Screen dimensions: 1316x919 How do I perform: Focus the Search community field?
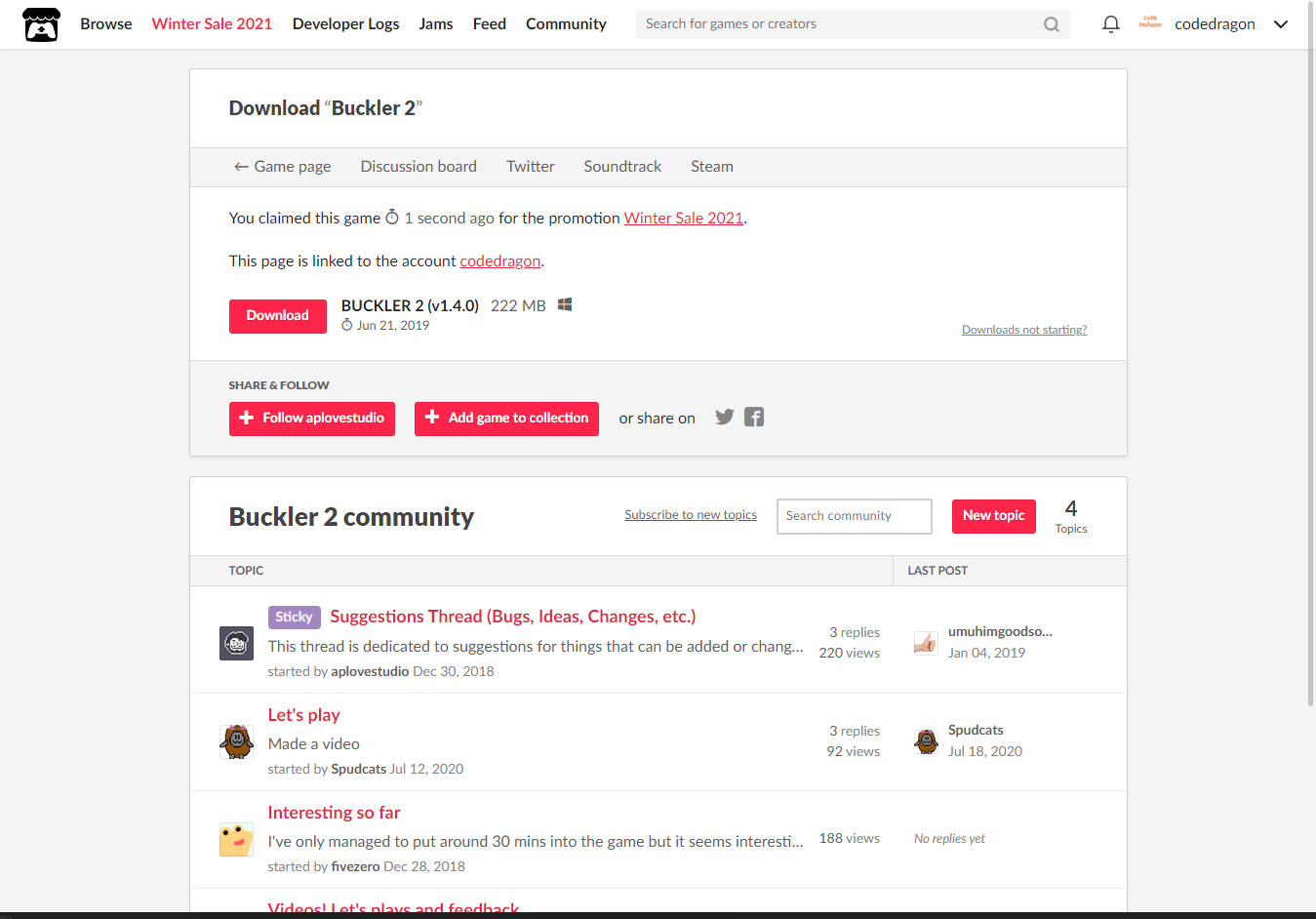855,516
